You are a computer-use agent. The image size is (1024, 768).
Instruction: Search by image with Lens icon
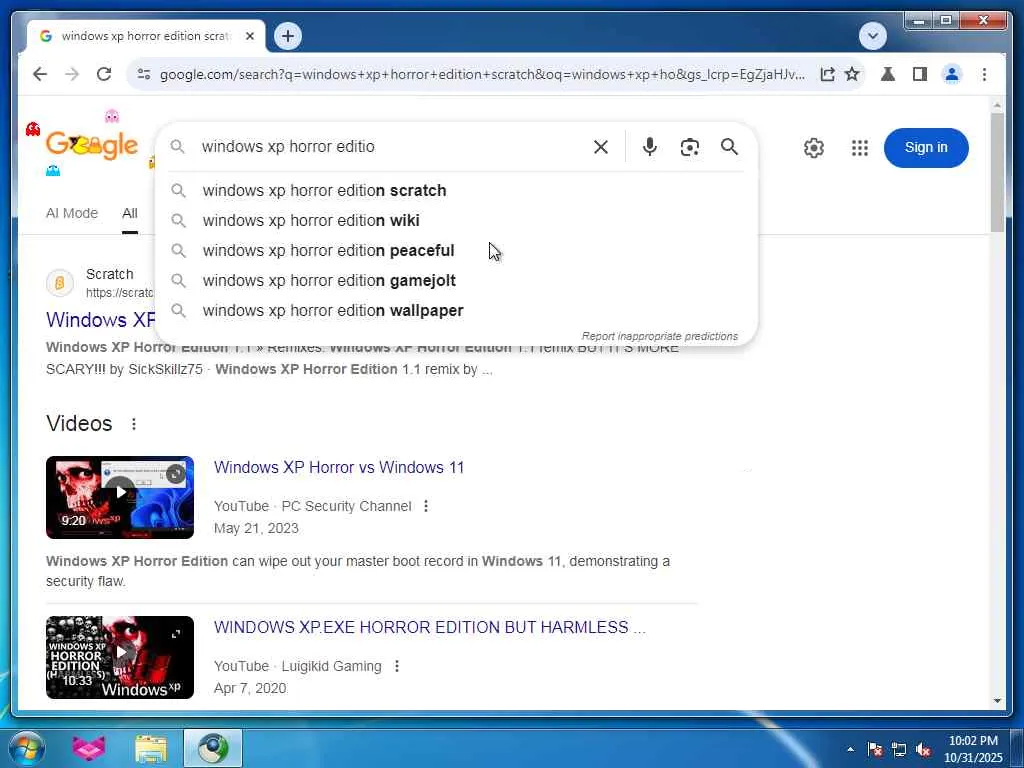pos(690,147)
